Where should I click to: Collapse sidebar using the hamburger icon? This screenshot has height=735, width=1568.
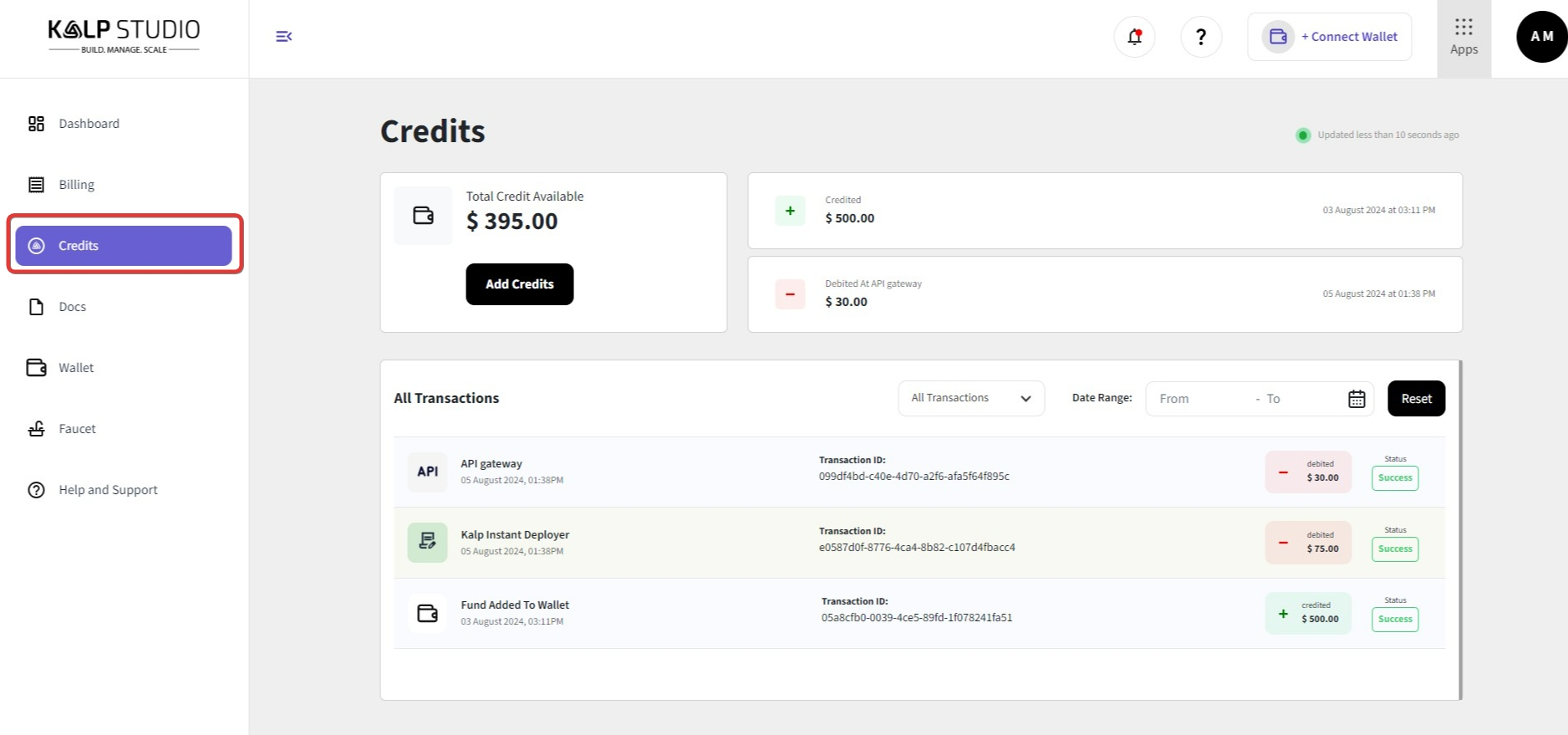pyautogui.click(x=283, y=36)
